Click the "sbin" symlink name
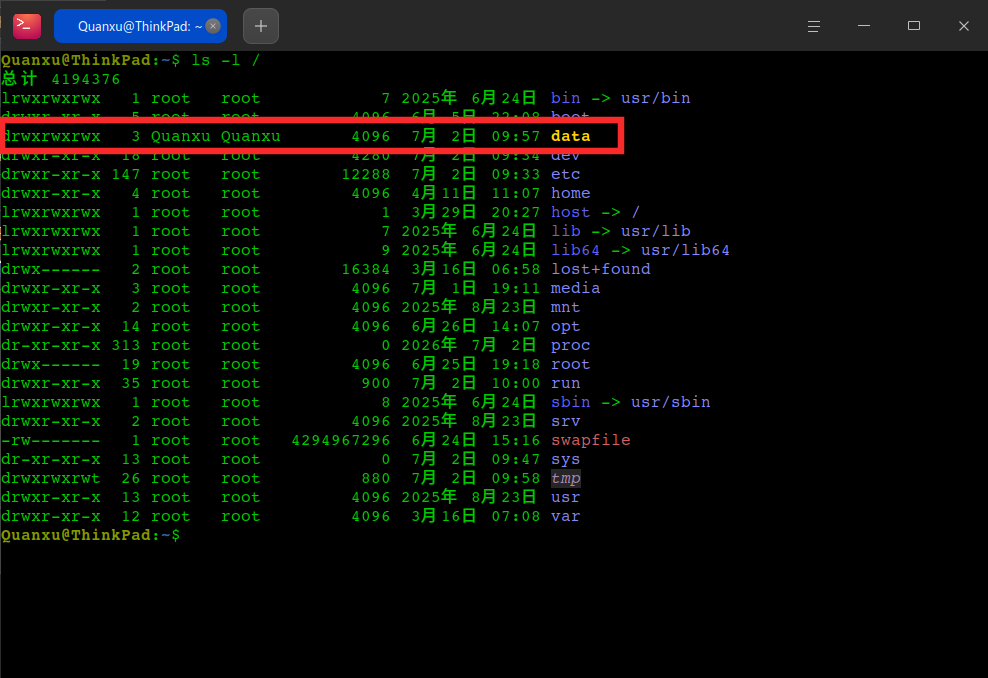988x678 pixels. 571,402
